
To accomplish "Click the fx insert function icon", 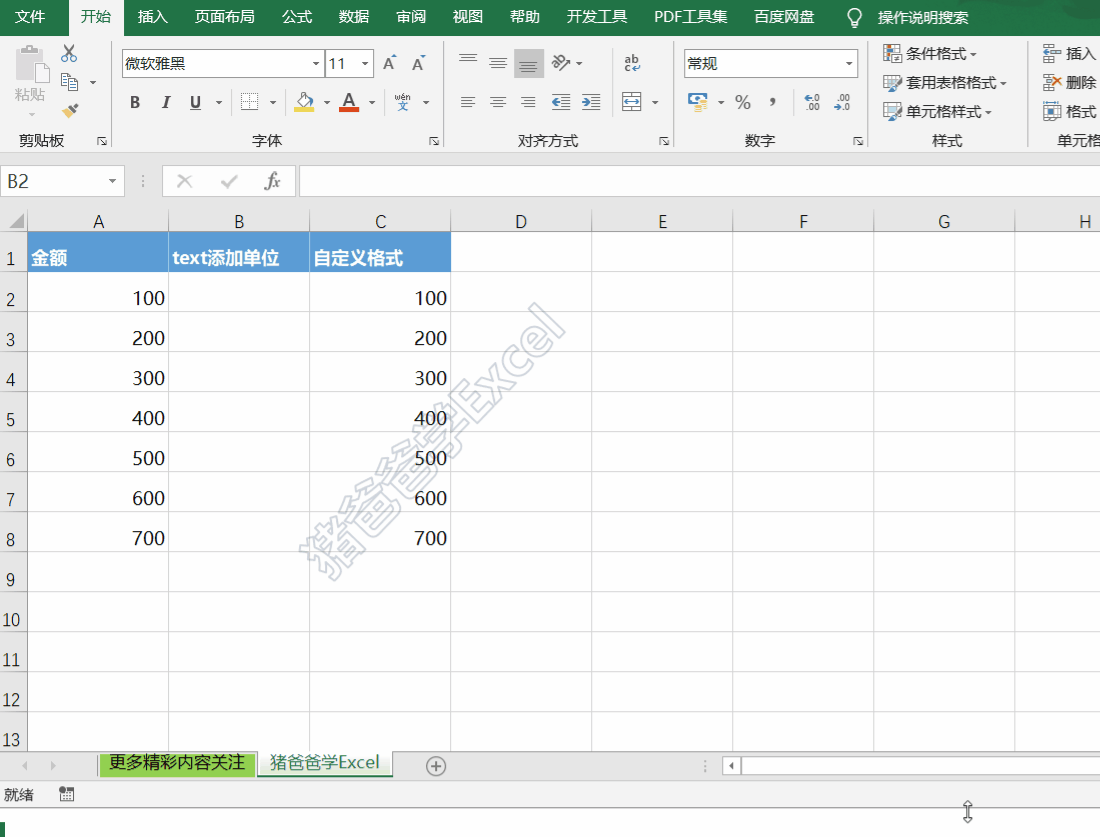I will pyautogui.click(x=272, y=182).
